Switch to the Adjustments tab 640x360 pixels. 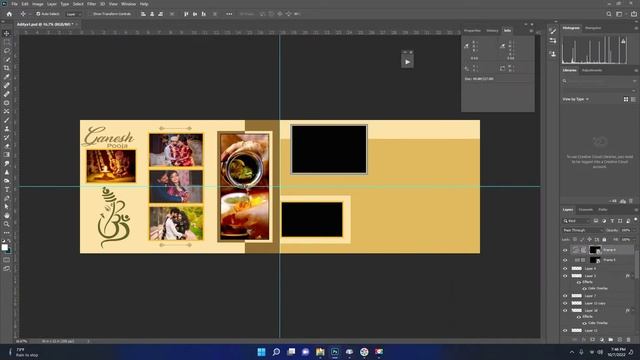tap(592, 70)
